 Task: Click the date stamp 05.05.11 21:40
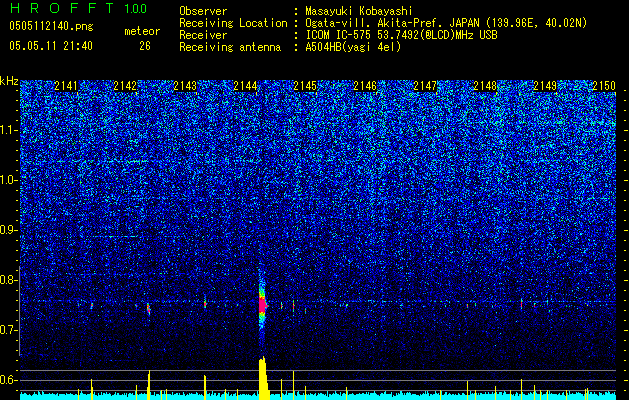click(x=51, y=46)
